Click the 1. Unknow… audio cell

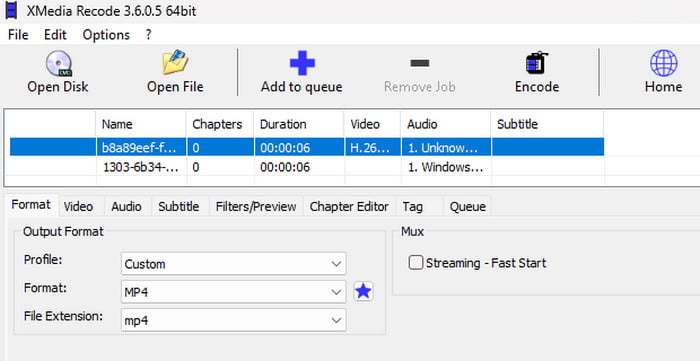pyautogui.click(x=446, y=147)
